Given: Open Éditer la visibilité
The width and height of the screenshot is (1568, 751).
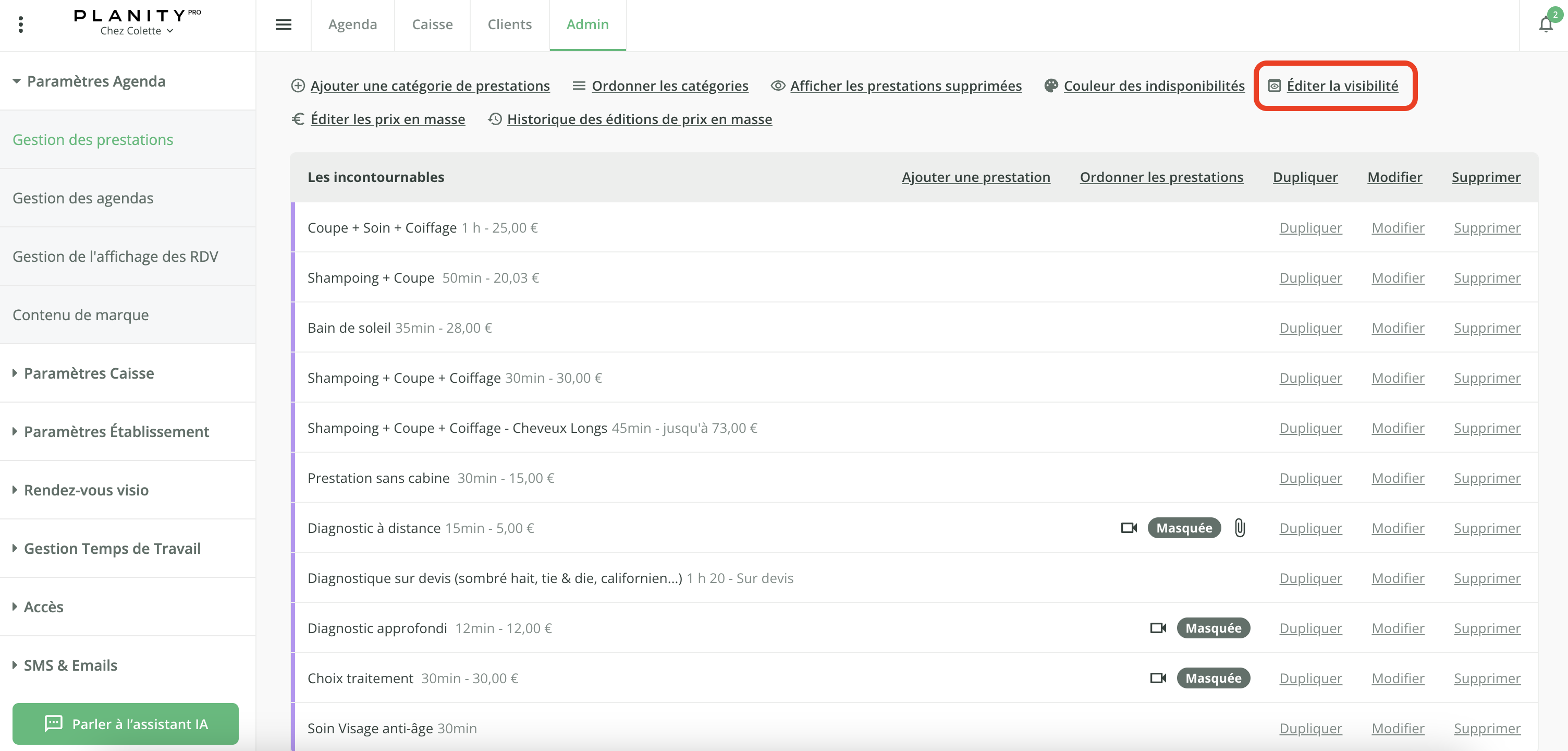Looking at the screenshot, I should (x=1342, y=86).
